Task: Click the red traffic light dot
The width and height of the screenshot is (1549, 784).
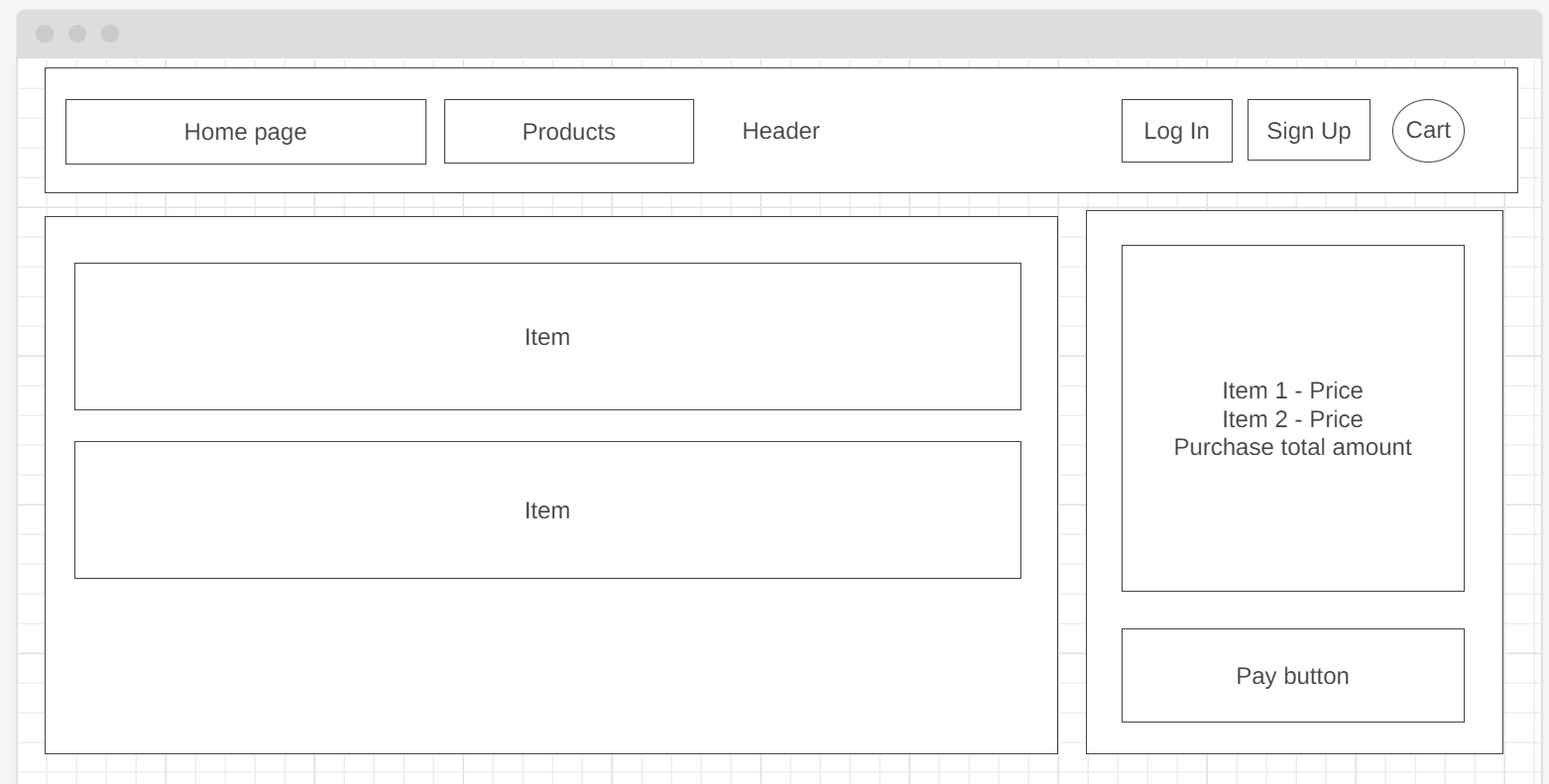Action: click(x=44, y=33)
